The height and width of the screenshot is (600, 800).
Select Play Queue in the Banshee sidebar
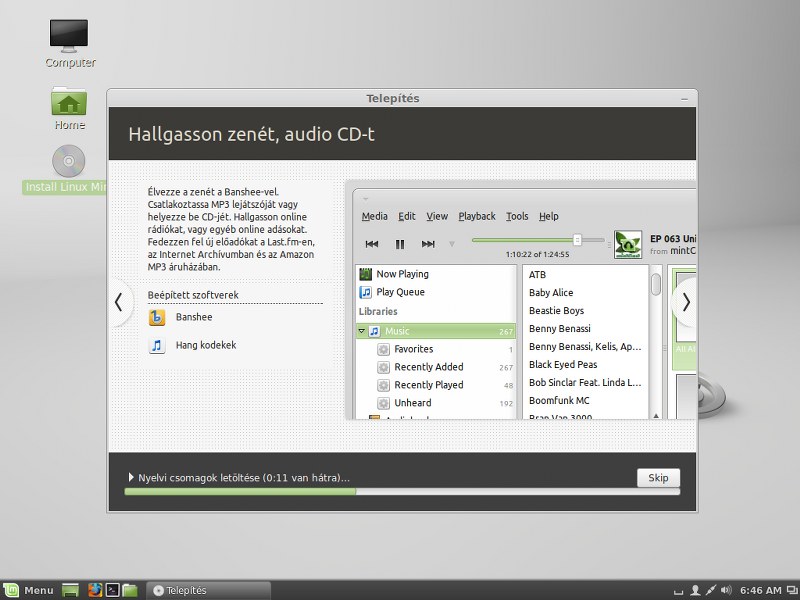[x=437, y=292]
